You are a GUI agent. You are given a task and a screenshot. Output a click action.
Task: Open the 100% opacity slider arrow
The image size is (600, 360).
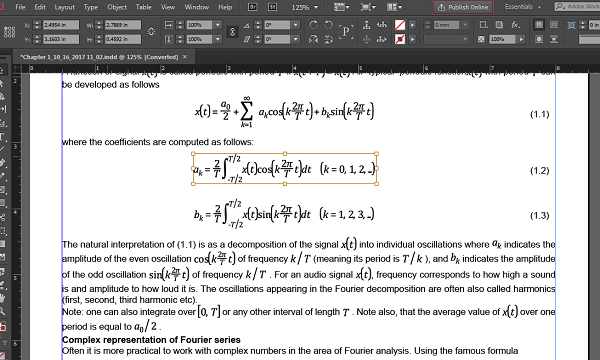521,39
